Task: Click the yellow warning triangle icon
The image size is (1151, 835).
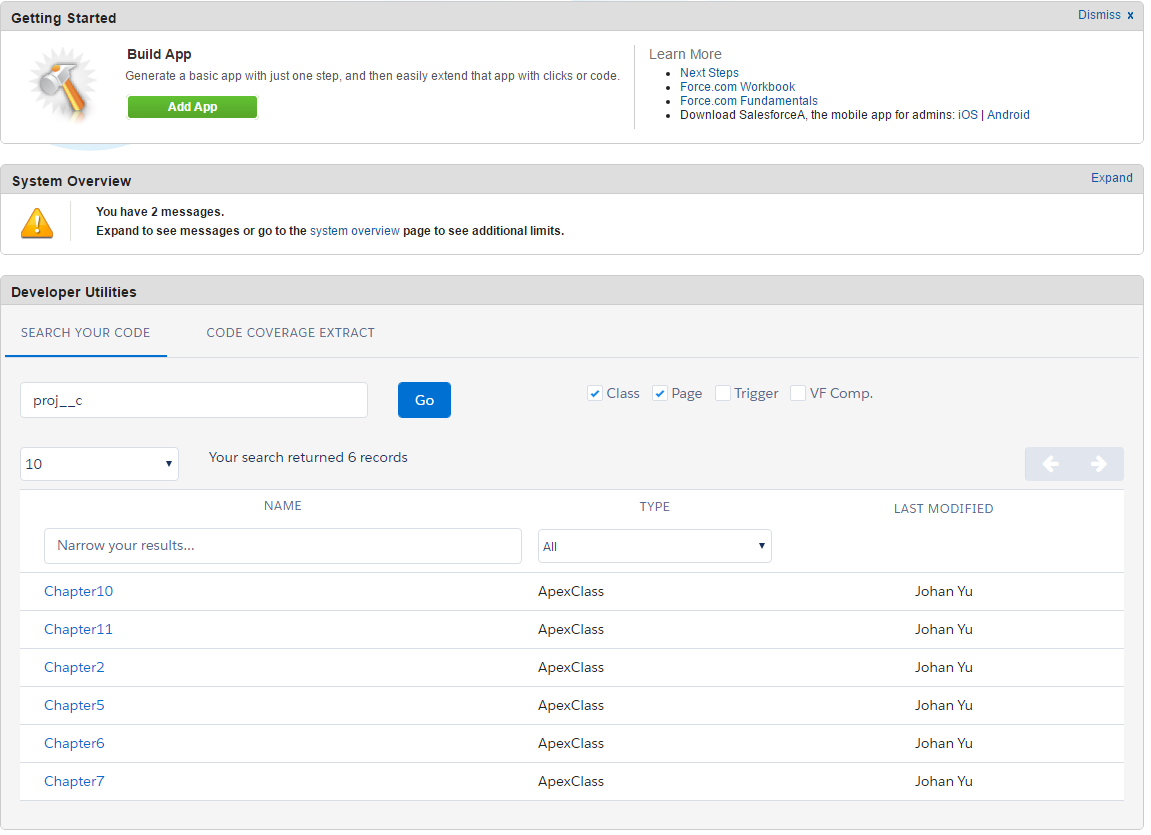Action: point(37,223)
